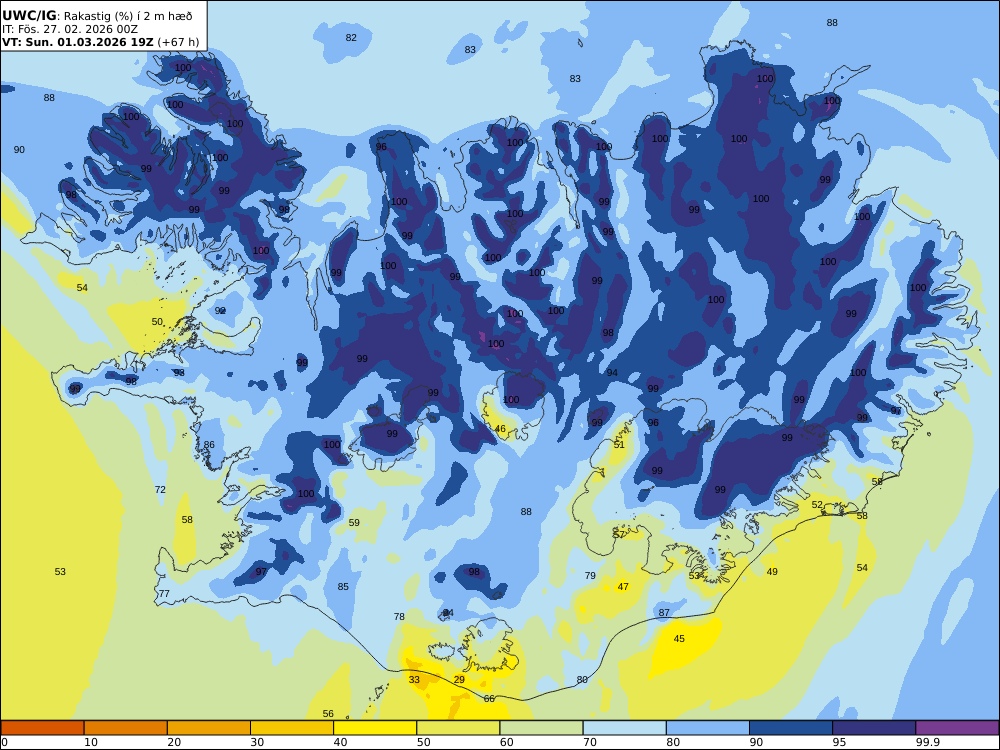Click the 10–20 orange legend swatch
Image resolution: width=1000 pixels, height=750 pixels.
pos(126,728)
